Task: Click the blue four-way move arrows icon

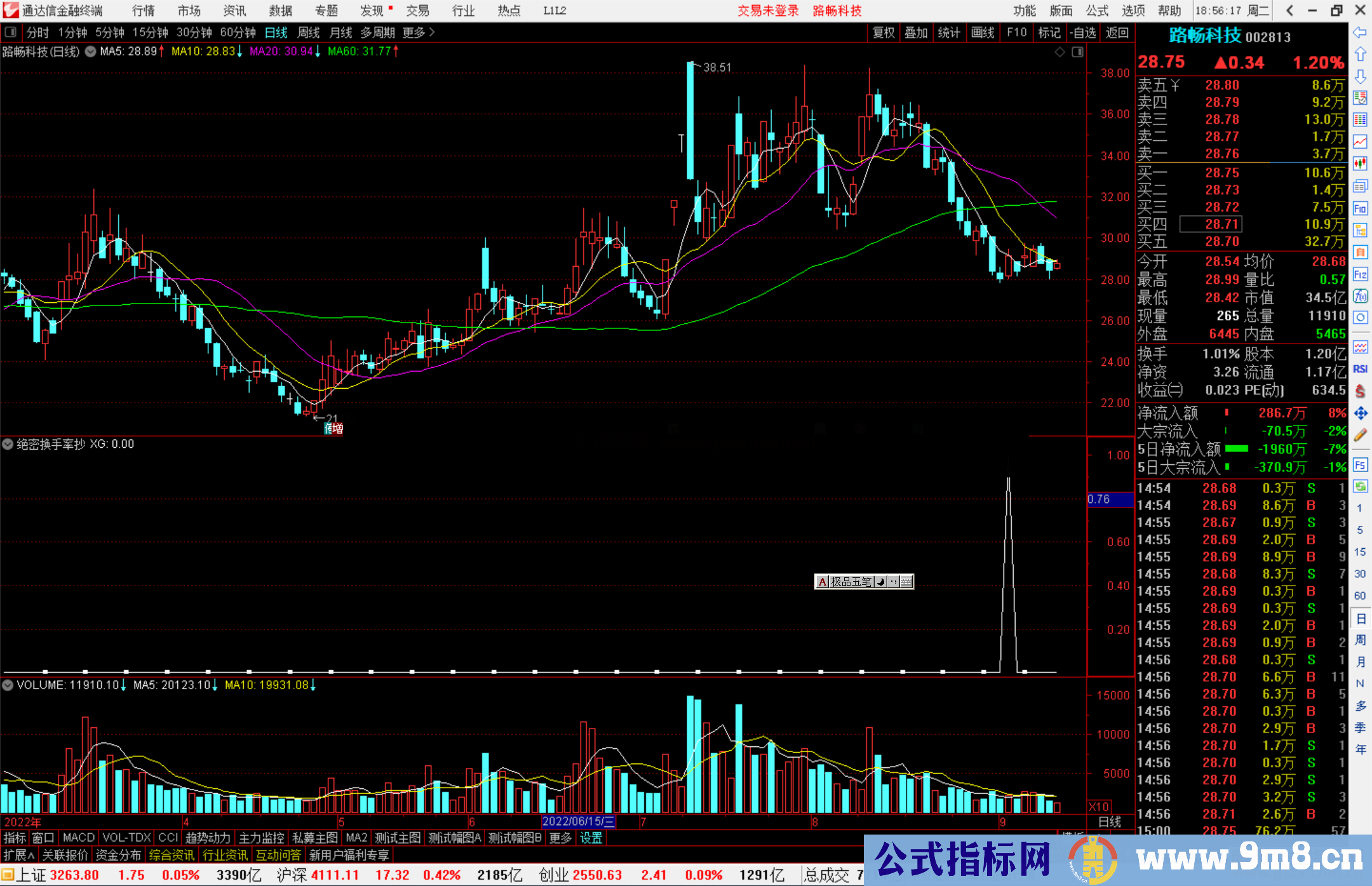Action: 1360,413
